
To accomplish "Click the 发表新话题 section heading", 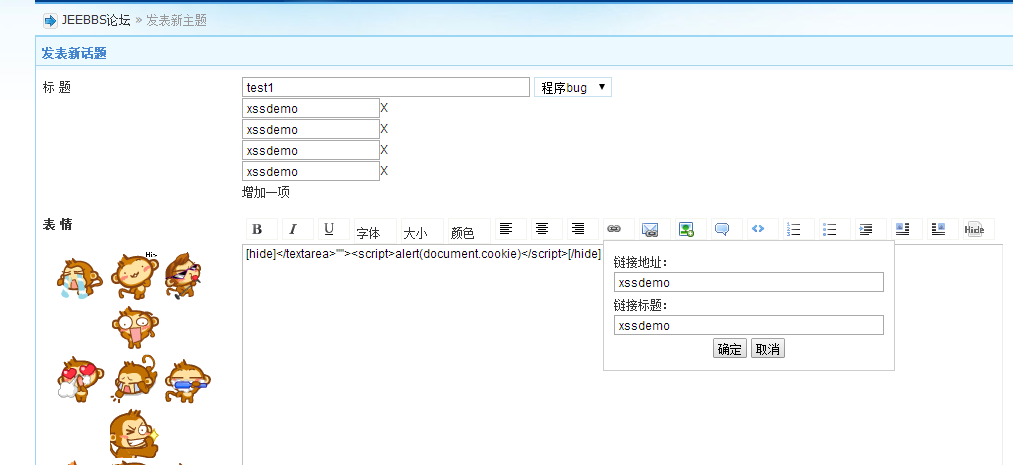I will point(74,54).
